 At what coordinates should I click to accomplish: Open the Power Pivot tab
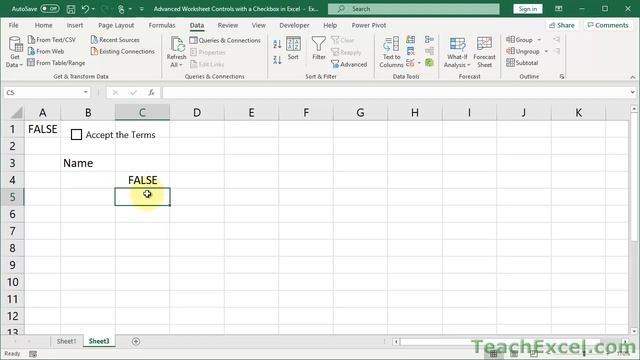(369, 25)
